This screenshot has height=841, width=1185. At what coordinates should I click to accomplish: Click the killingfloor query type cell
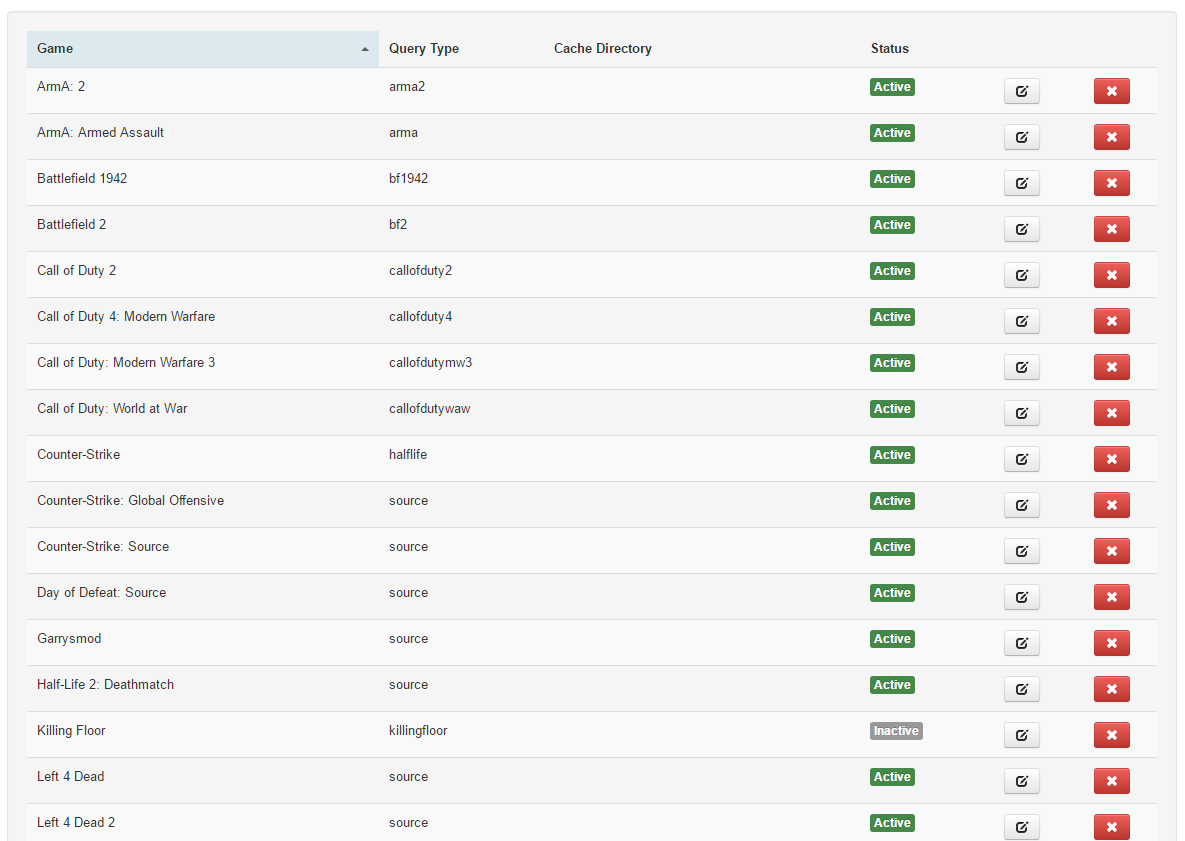coord(418,731)
